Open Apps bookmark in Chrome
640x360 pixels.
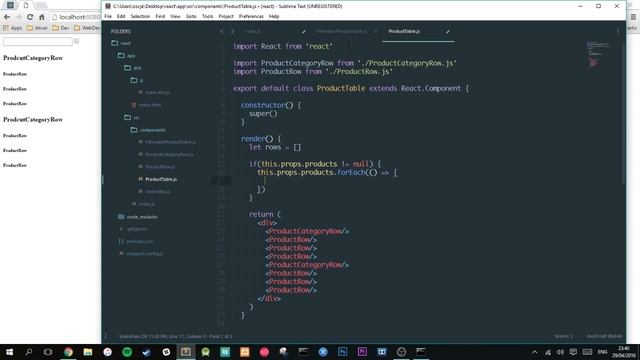[13, 28]
